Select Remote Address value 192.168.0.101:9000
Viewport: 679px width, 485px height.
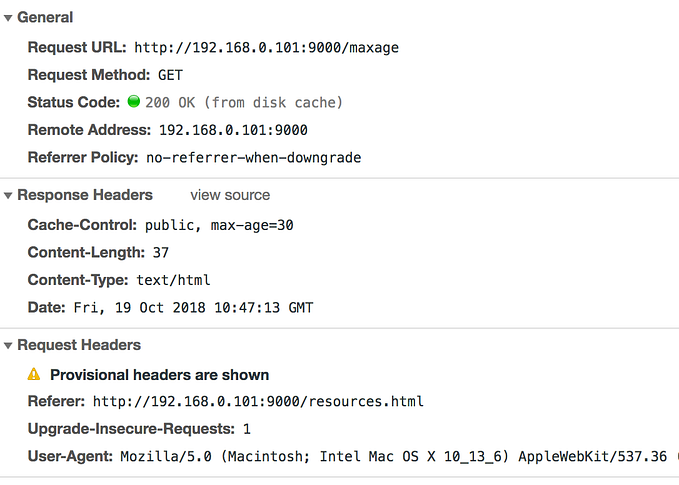[x=233, y=130]
